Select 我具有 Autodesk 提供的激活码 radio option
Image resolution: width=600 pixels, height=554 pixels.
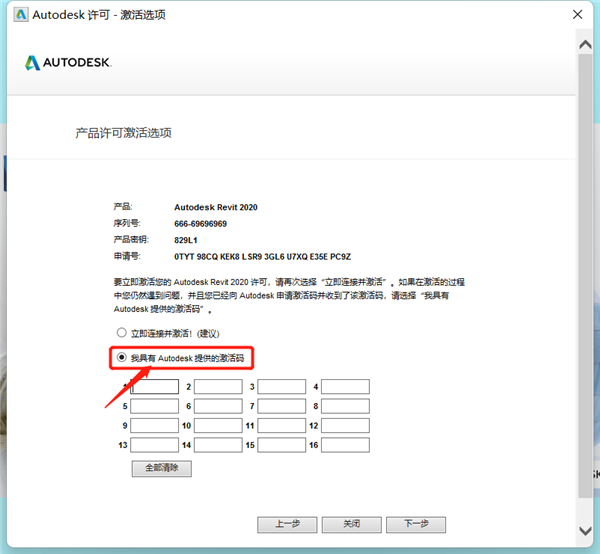[x=122, y=356]
